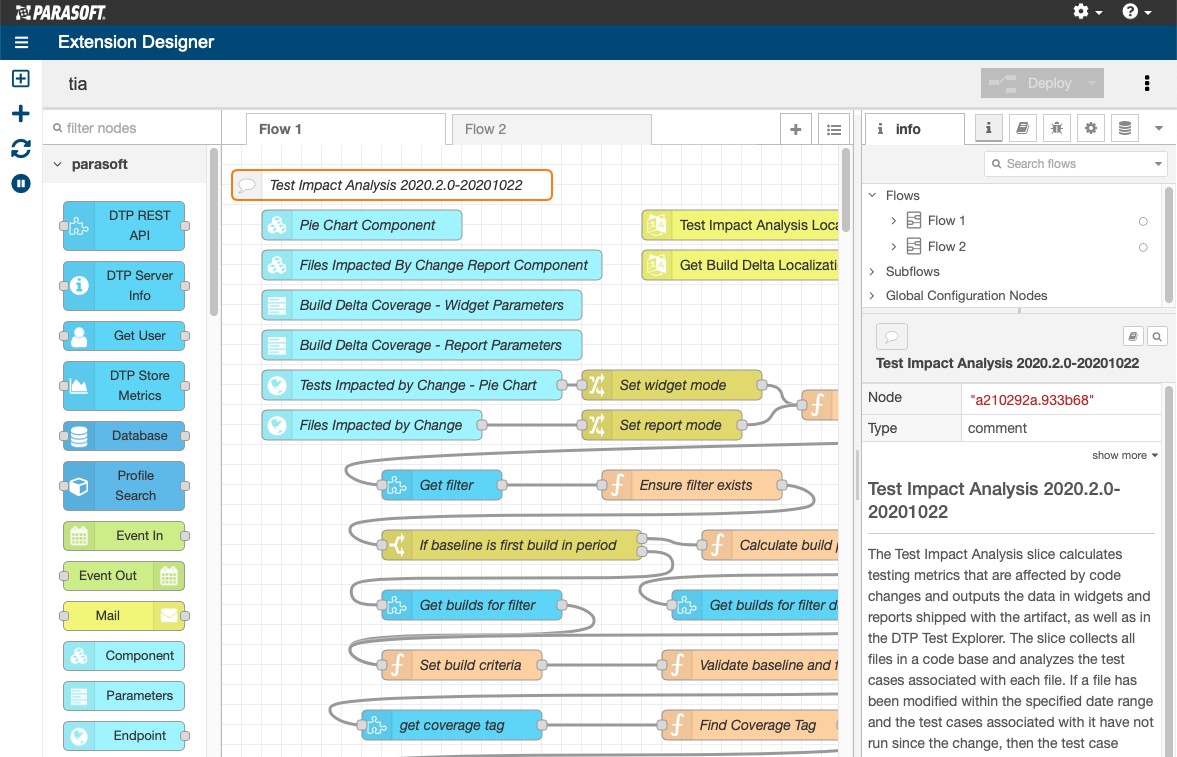Select the Test Impact Analysis comment node
Image resolution: width=1177 pixels, height=757 pixels.
[x=392, y=185]
